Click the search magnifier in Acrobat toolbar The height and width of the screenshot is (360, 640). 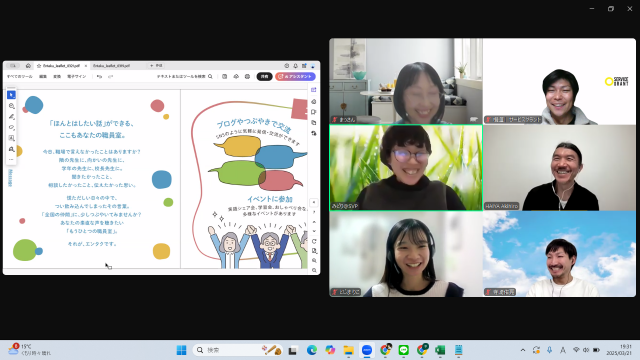[x=210, y=76]
